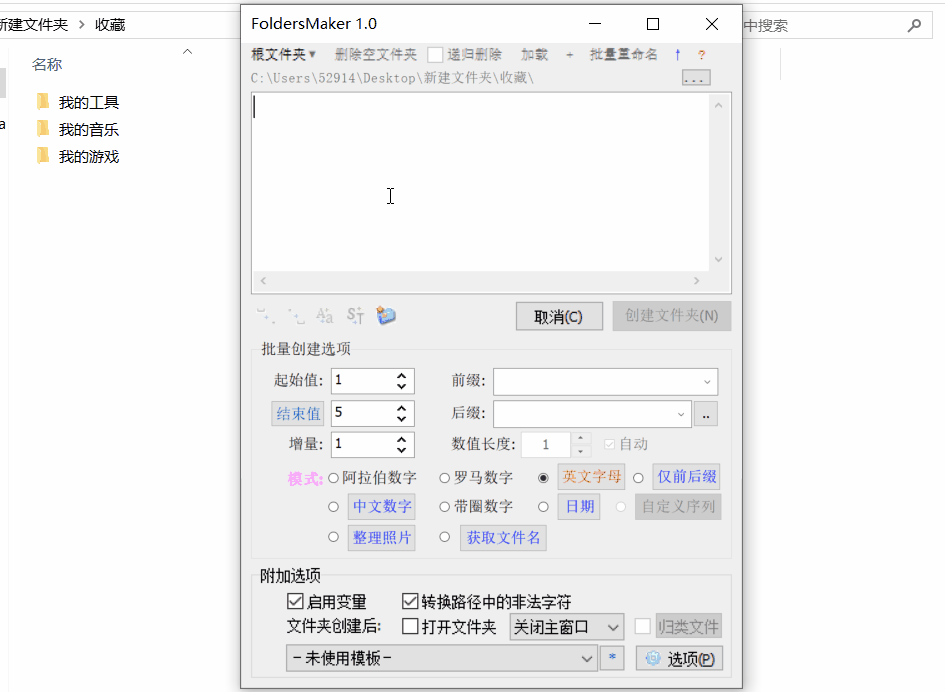Click the 我的工具 folder icon in Explorer
This screenshot has height=692, width=945.
point(43,102)
